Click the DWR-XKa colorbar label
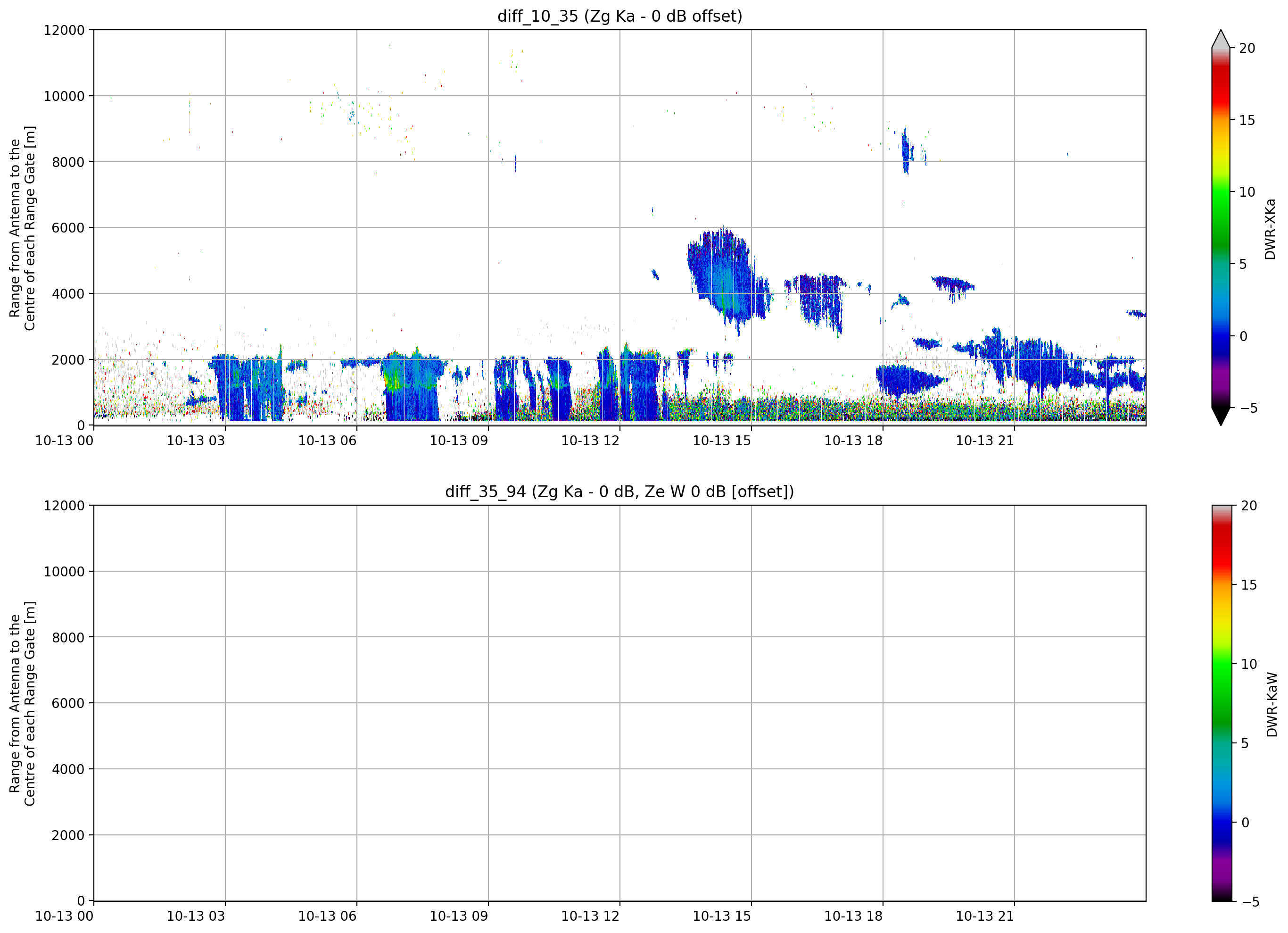This screenshot has height=933, width=1288. pos(1271,229)
